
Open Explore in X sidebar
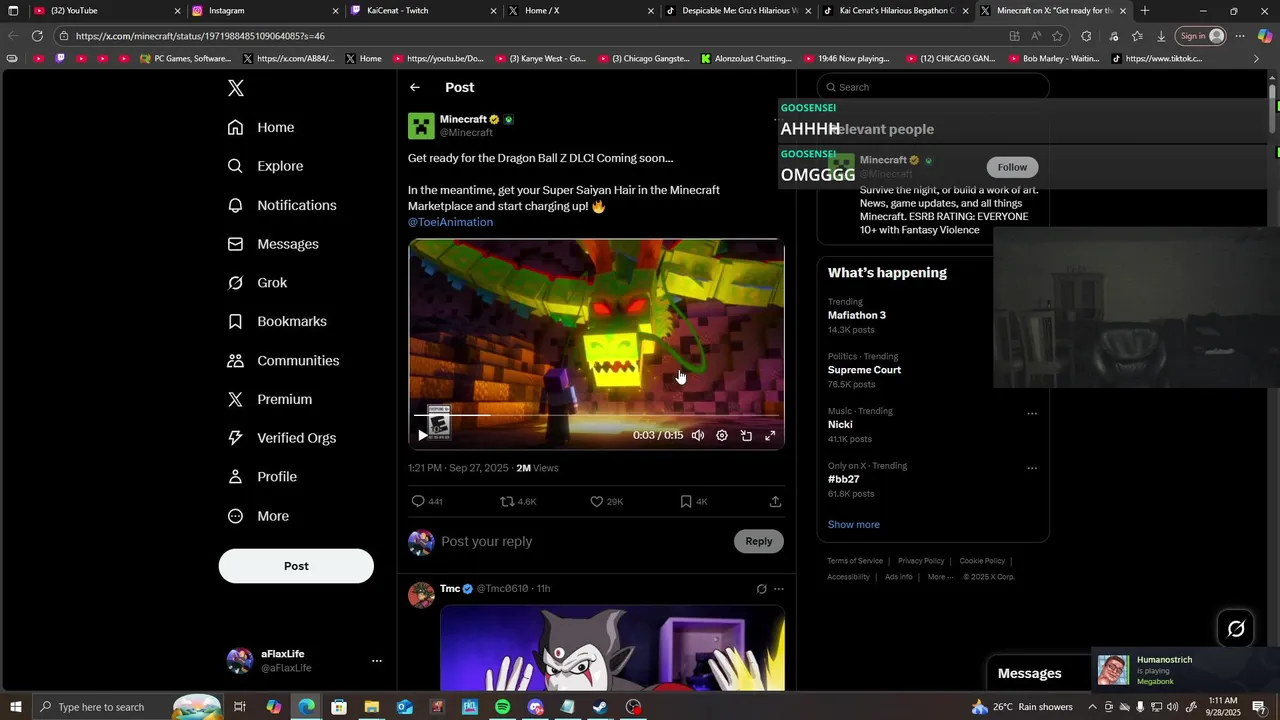click(x=265, y=166)
